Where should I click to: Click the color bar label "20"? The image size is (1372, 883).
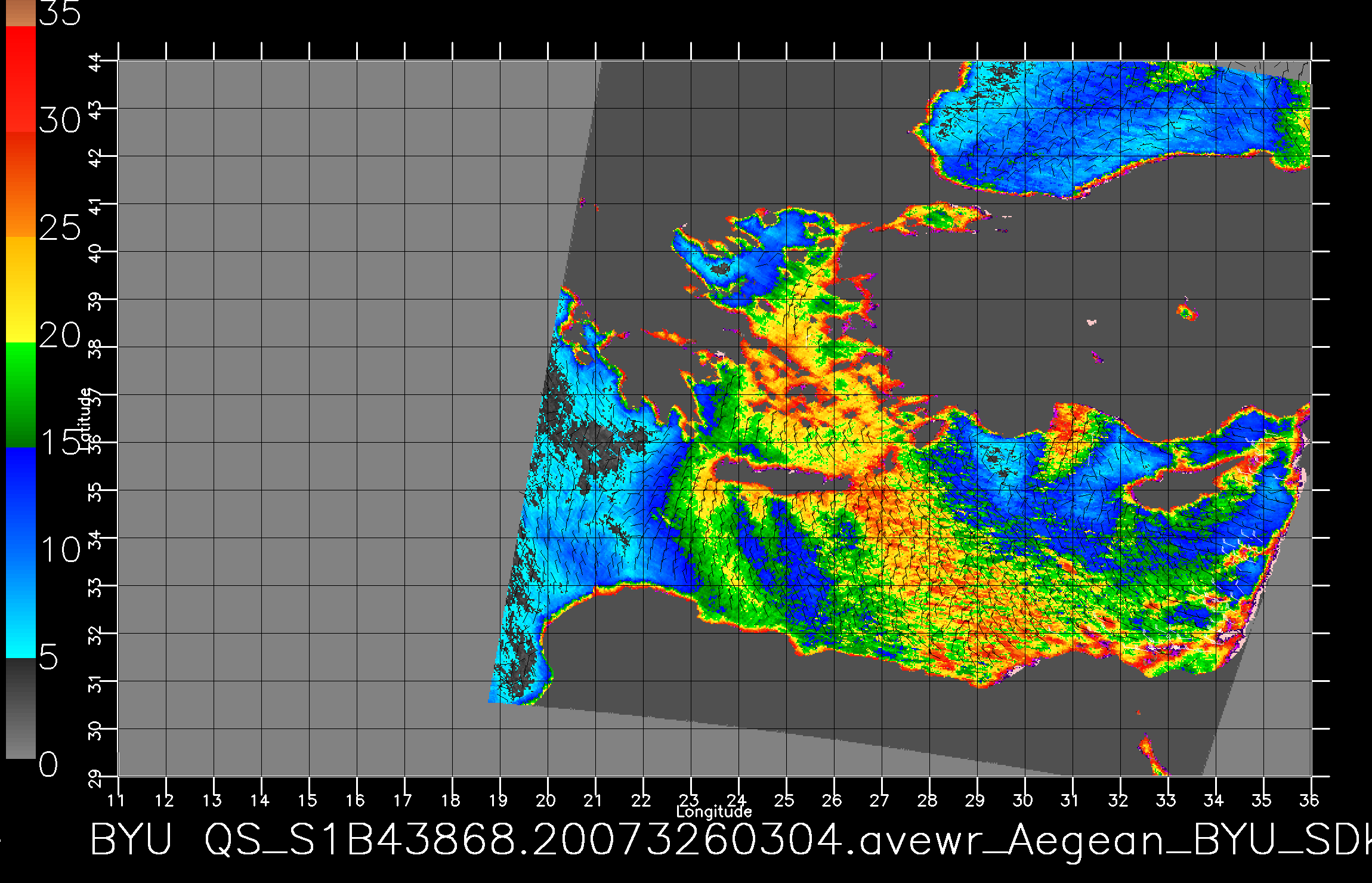pos(60,335)
